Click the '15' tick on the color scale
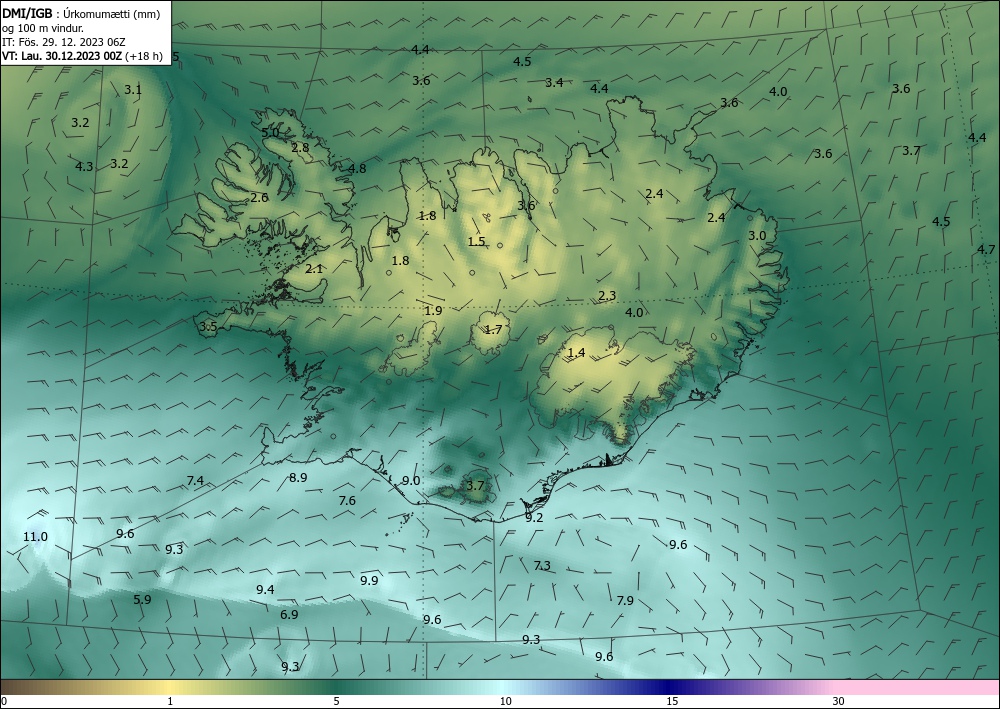 coord(672,701)
